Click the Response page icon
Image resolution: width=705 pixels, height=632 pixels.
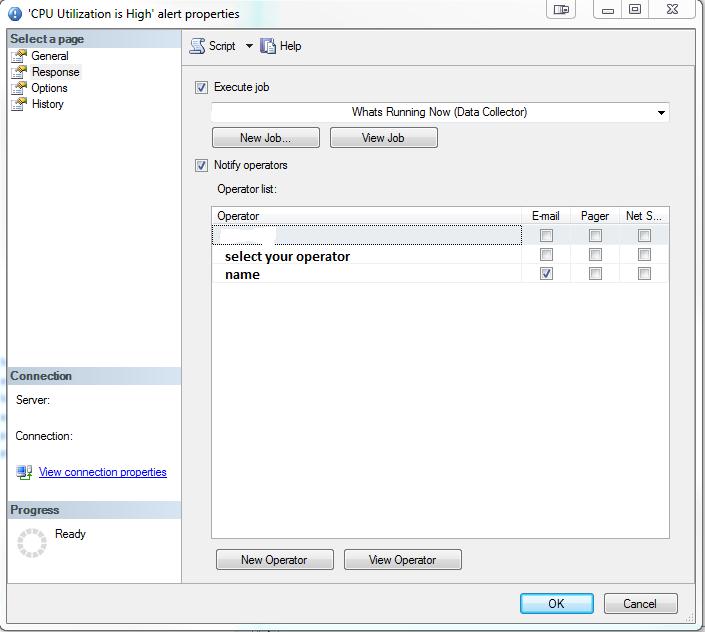tap(19, 72)
